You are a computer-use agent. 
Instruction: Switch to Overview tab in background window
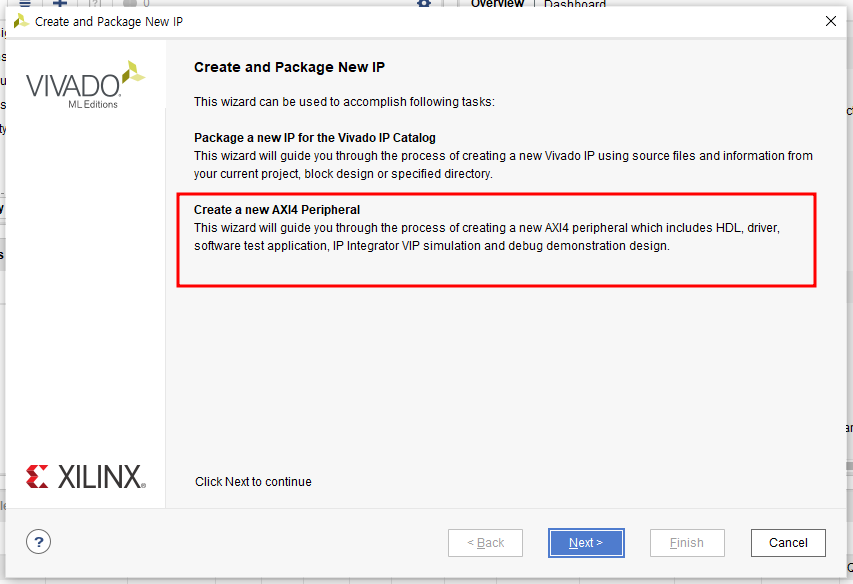coord(497,4)
